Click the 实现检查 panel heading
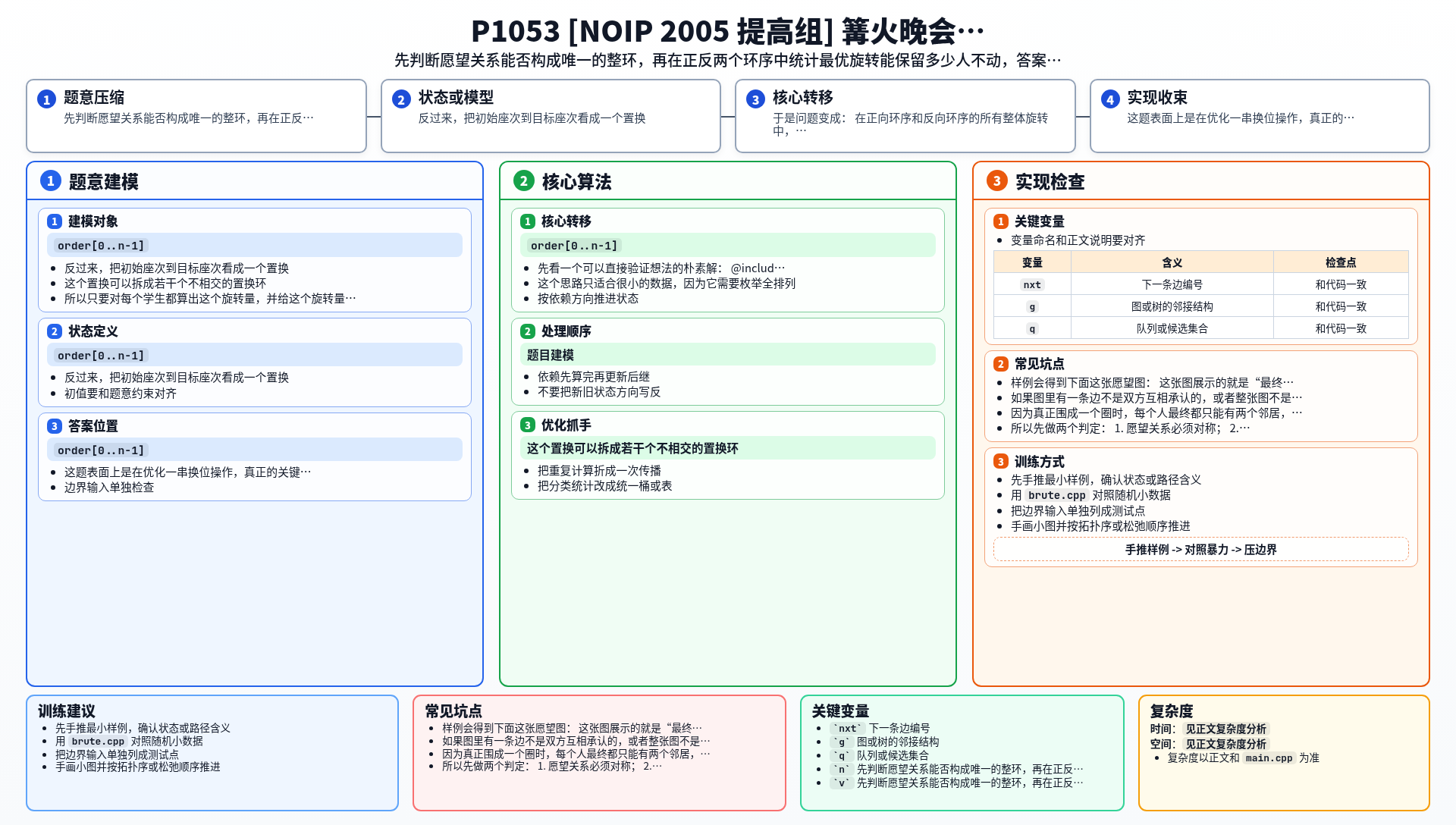 pyautogui.click(x=1050, y=182)
